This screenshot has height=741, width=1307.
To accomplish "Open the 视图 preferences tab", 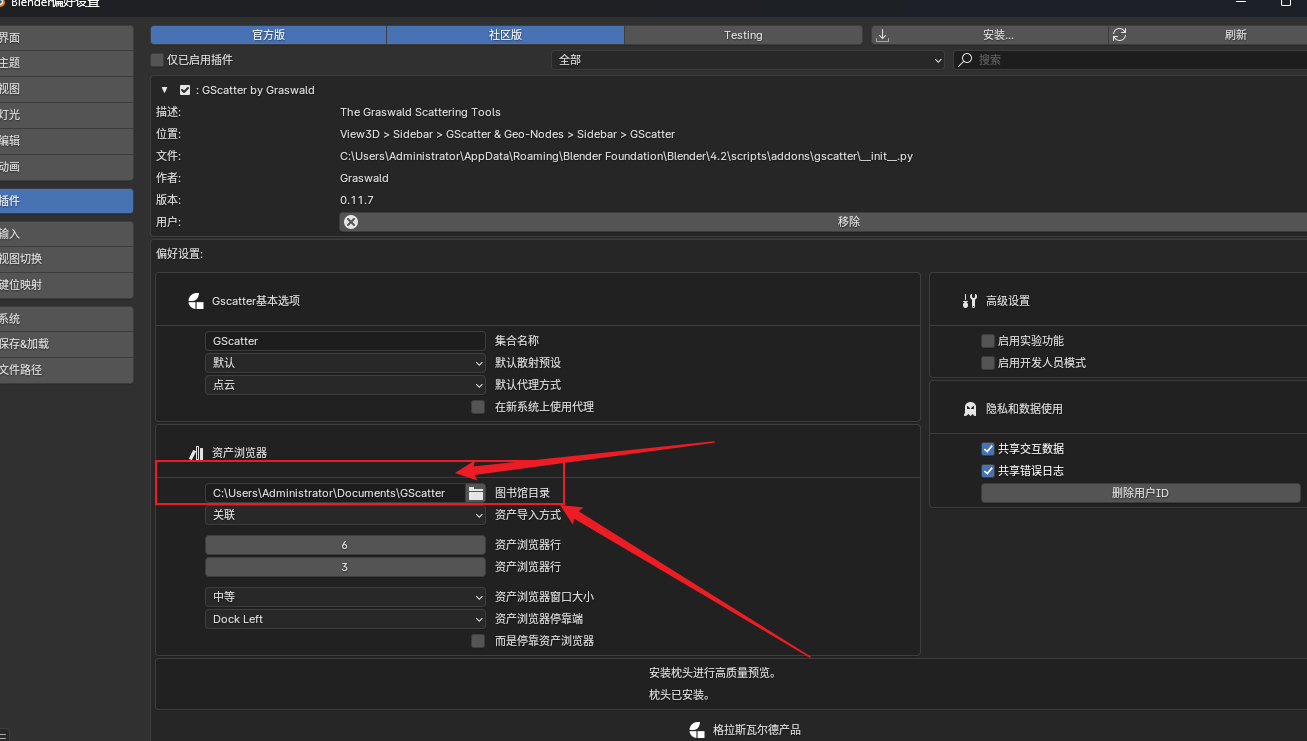I will tap(66, 89).
